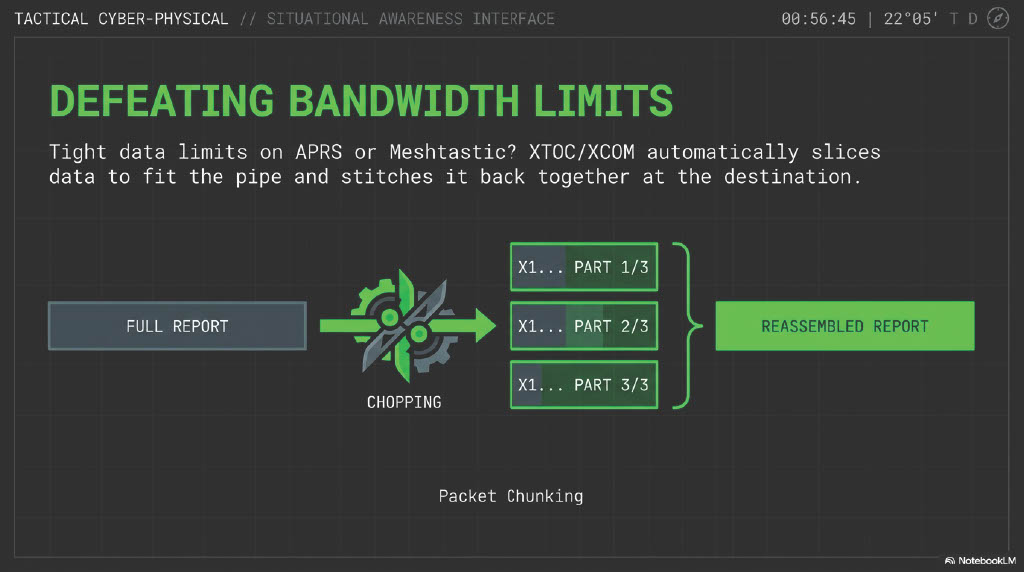Screen dimensions: 1024x572
Task: Click the DEFEATING BANDWIDTH LIMITS title
Action: pyautogui.click(x=360, y=102)
